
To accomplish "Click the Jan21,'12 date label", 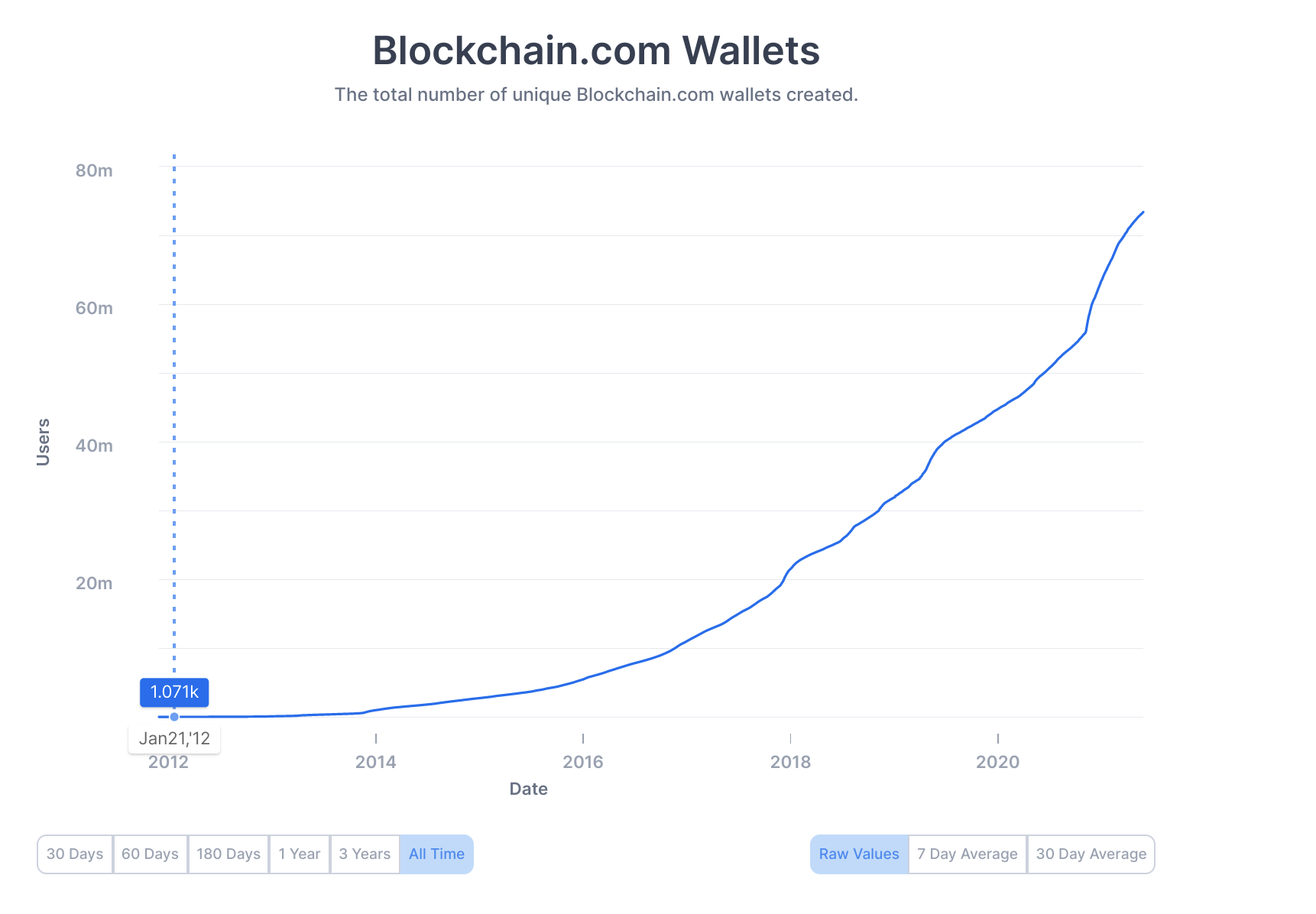I will (174, 739).
